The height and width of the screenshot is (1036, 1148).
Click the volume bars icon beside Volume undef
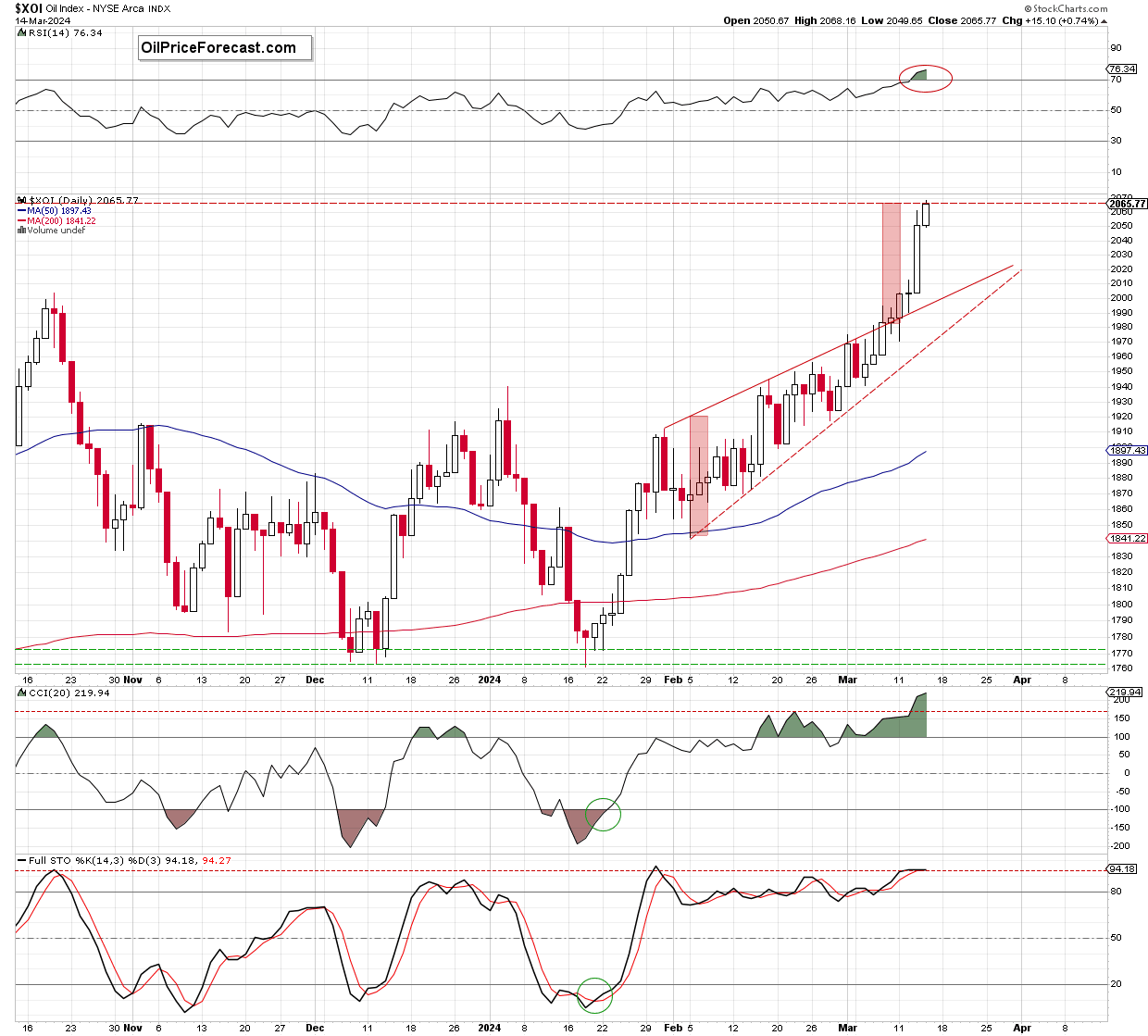[20, 231]
